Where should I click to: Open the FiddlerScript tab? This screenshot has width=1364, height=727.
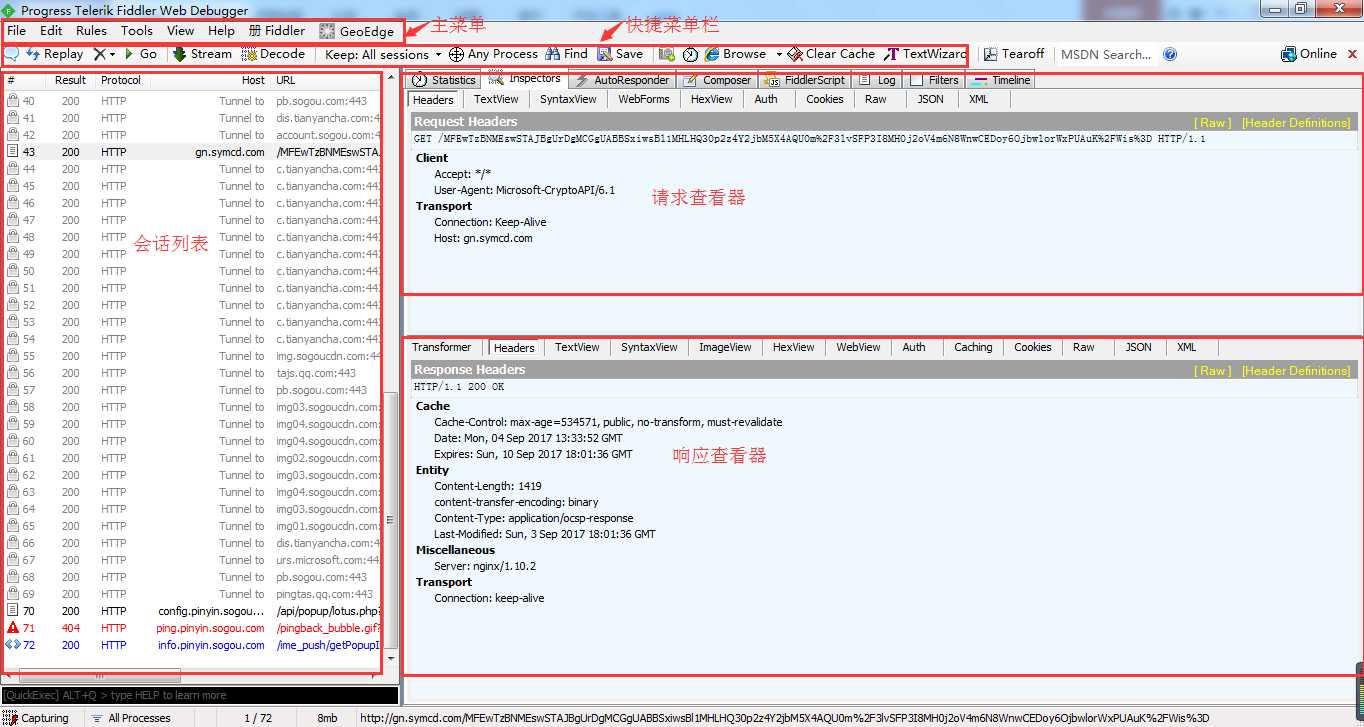(x=805, y=80)
